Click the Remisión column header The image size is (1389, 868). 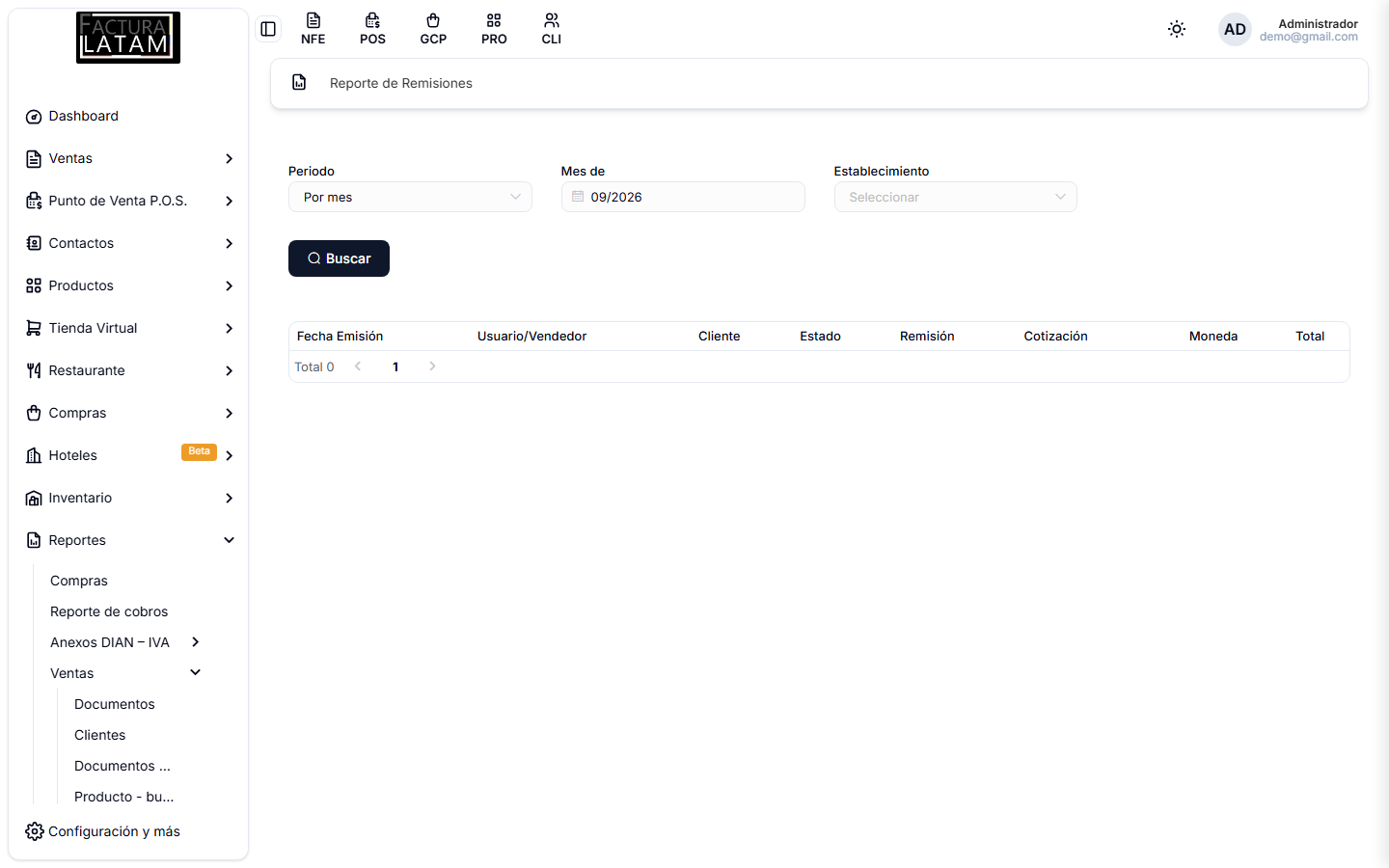point(927,336)
